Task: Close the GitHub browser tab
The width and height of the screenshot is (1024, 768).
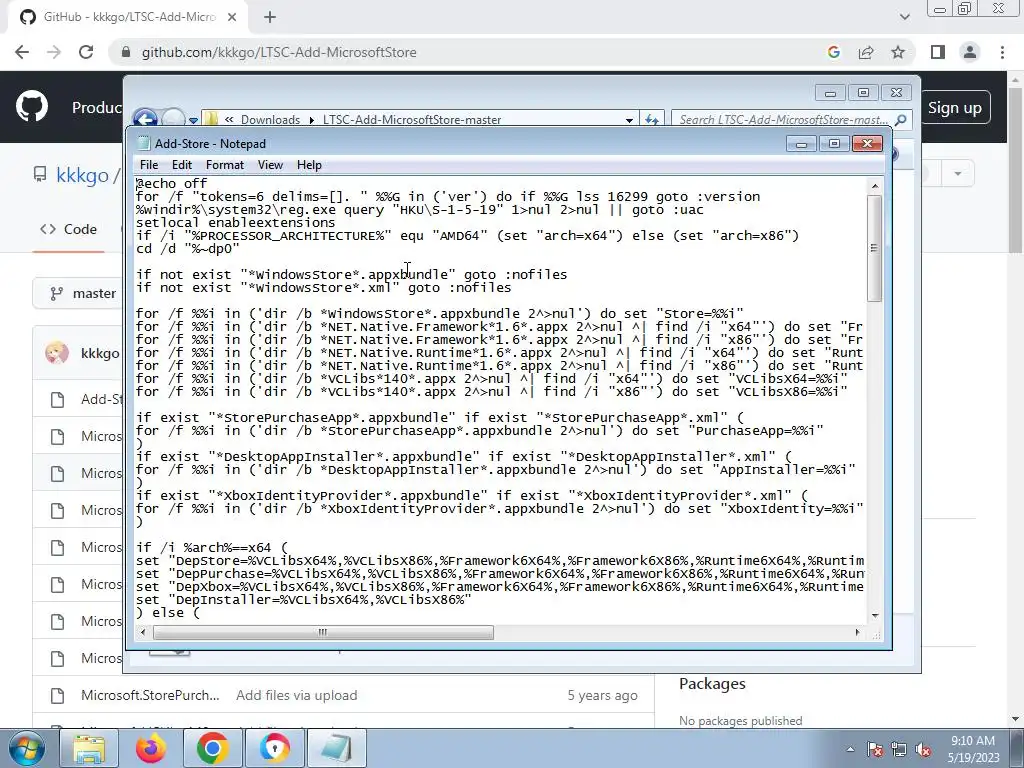Action: pos(232,17)
